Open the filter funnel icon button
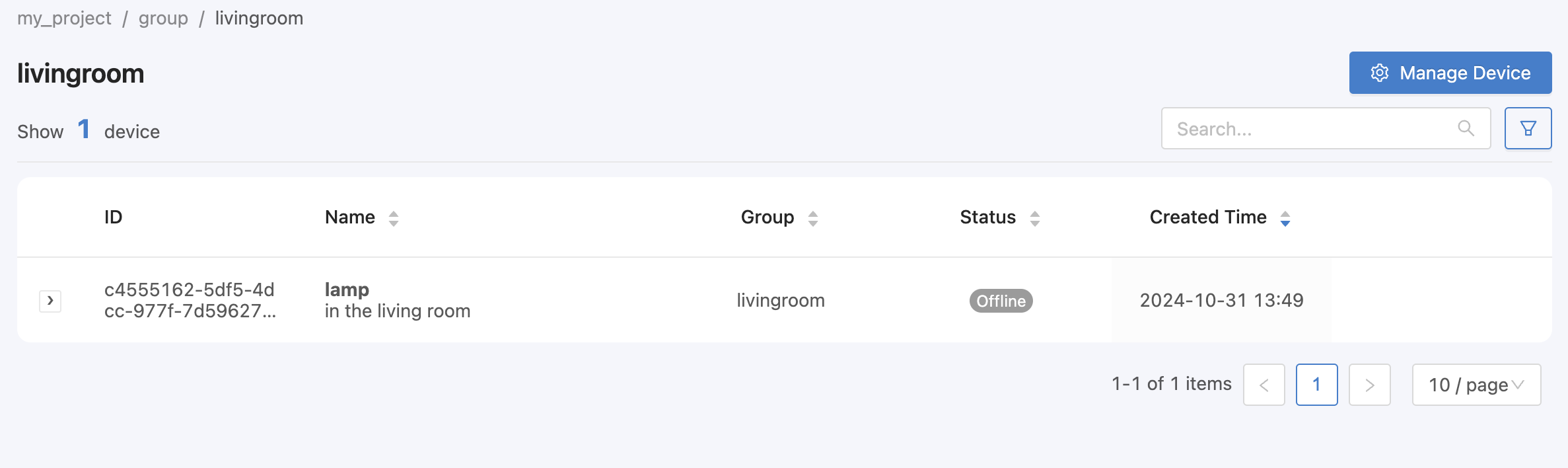This screenshot has height=468, width=1568. click(x=1528, y=128)
